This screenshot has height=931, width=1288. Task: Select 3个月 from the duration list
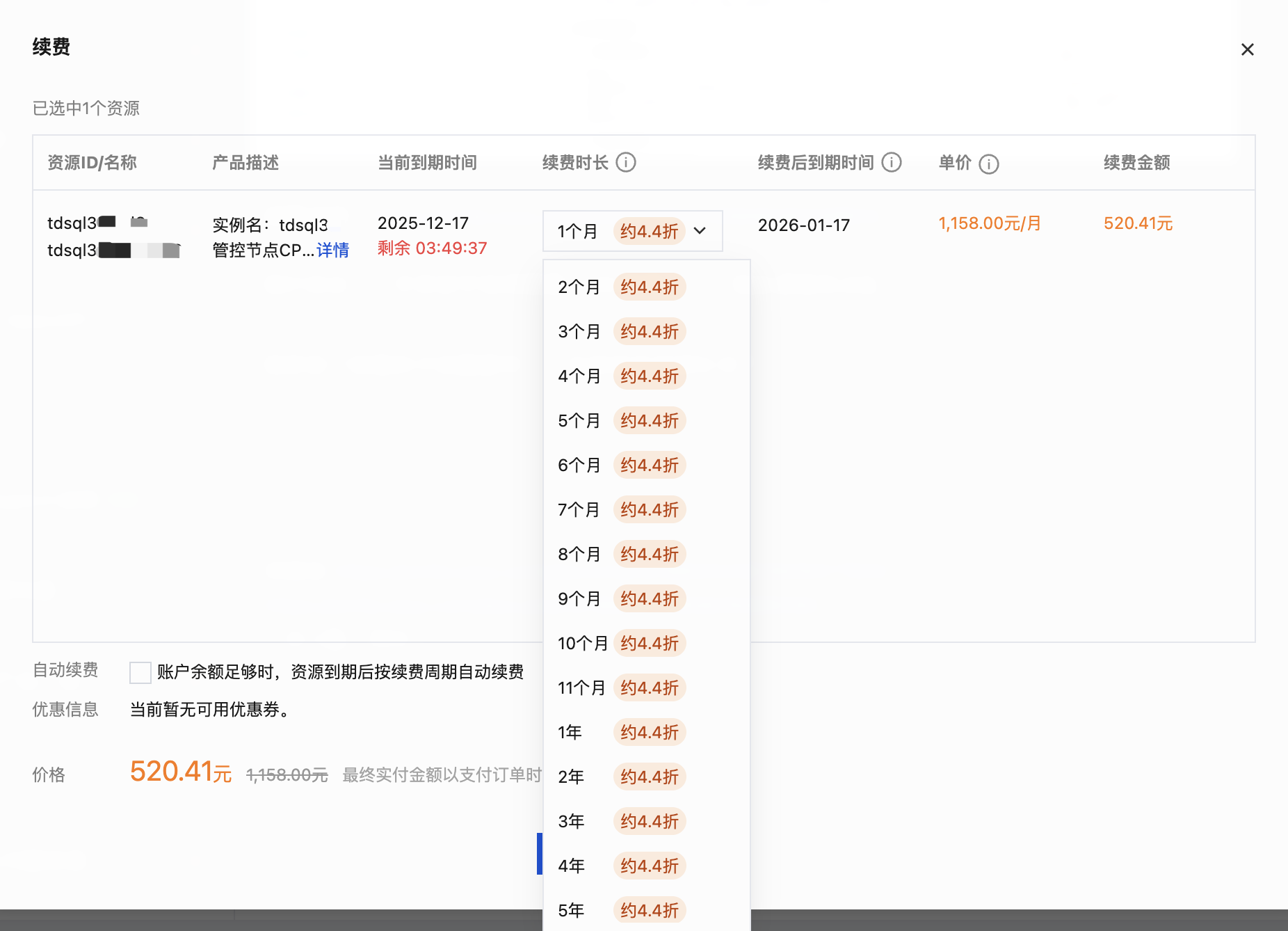[579, 332]
